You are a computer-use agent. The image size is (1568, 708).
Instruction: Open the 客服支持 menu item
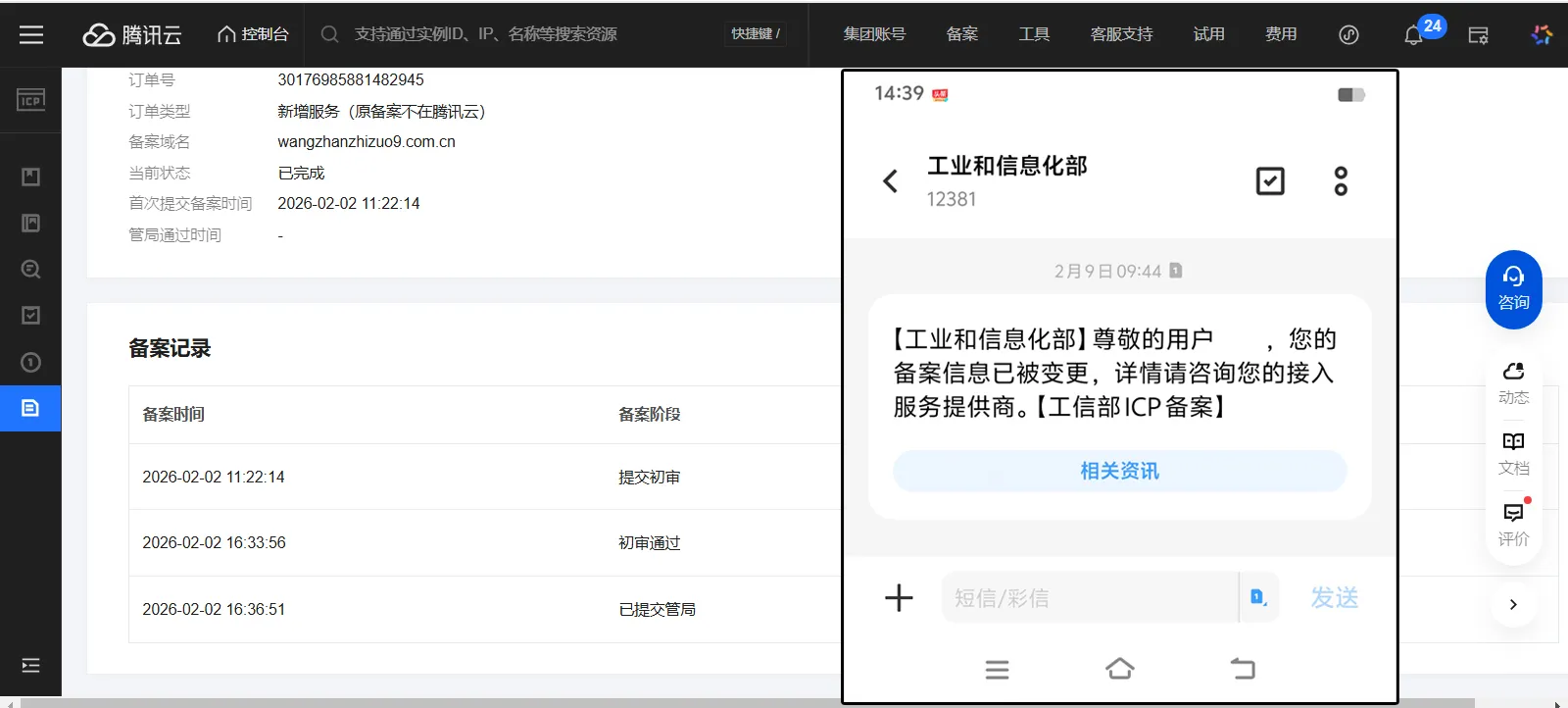coord(1121,34)
